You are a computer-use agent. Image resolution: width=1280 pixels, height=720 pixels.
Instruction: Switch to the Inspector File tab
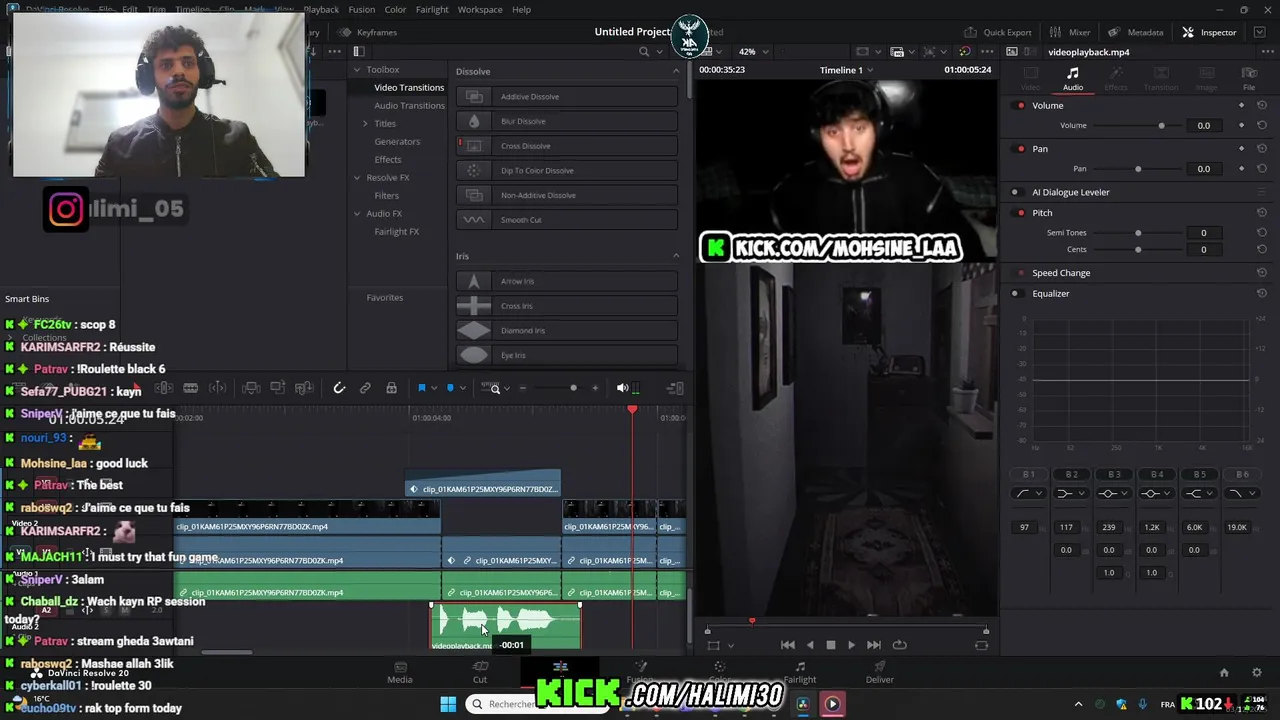click(x=1249, y=79)
